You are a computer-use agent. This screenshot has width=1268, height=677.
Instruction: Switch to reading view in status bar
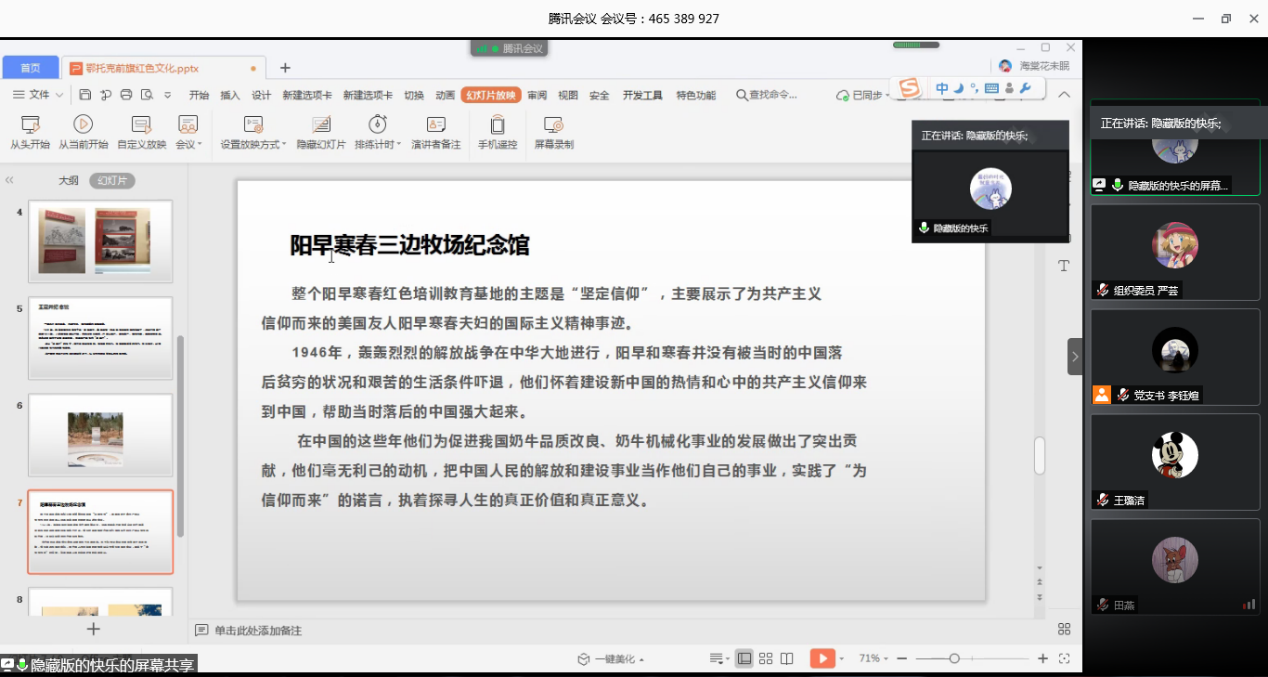pos(787,658)
